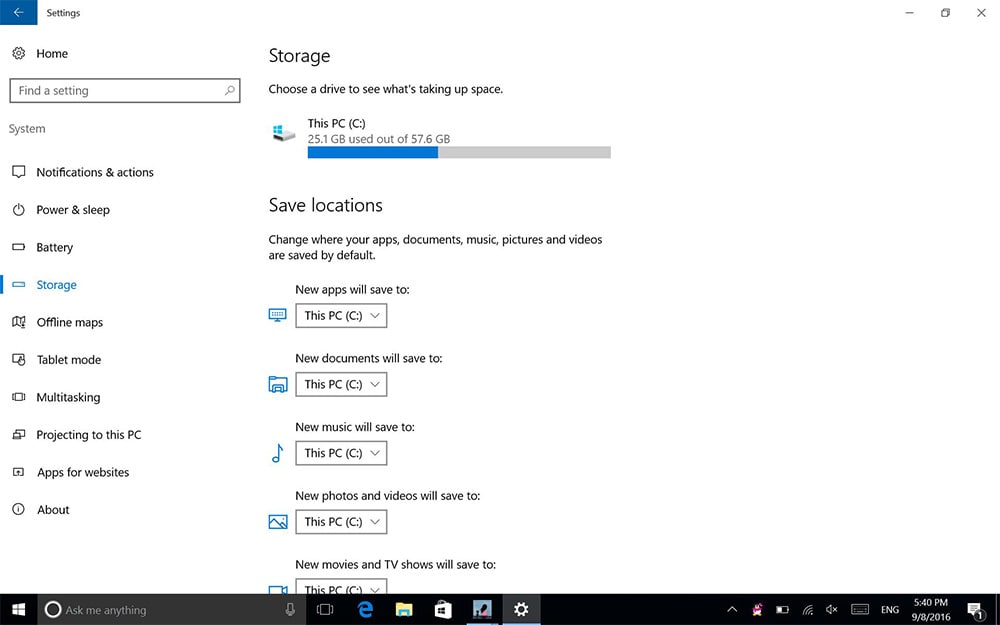The width and height of the screenshot is (1000, 625).
Task: Launch File Explorer from the taskbar
Action: [404, 609]
